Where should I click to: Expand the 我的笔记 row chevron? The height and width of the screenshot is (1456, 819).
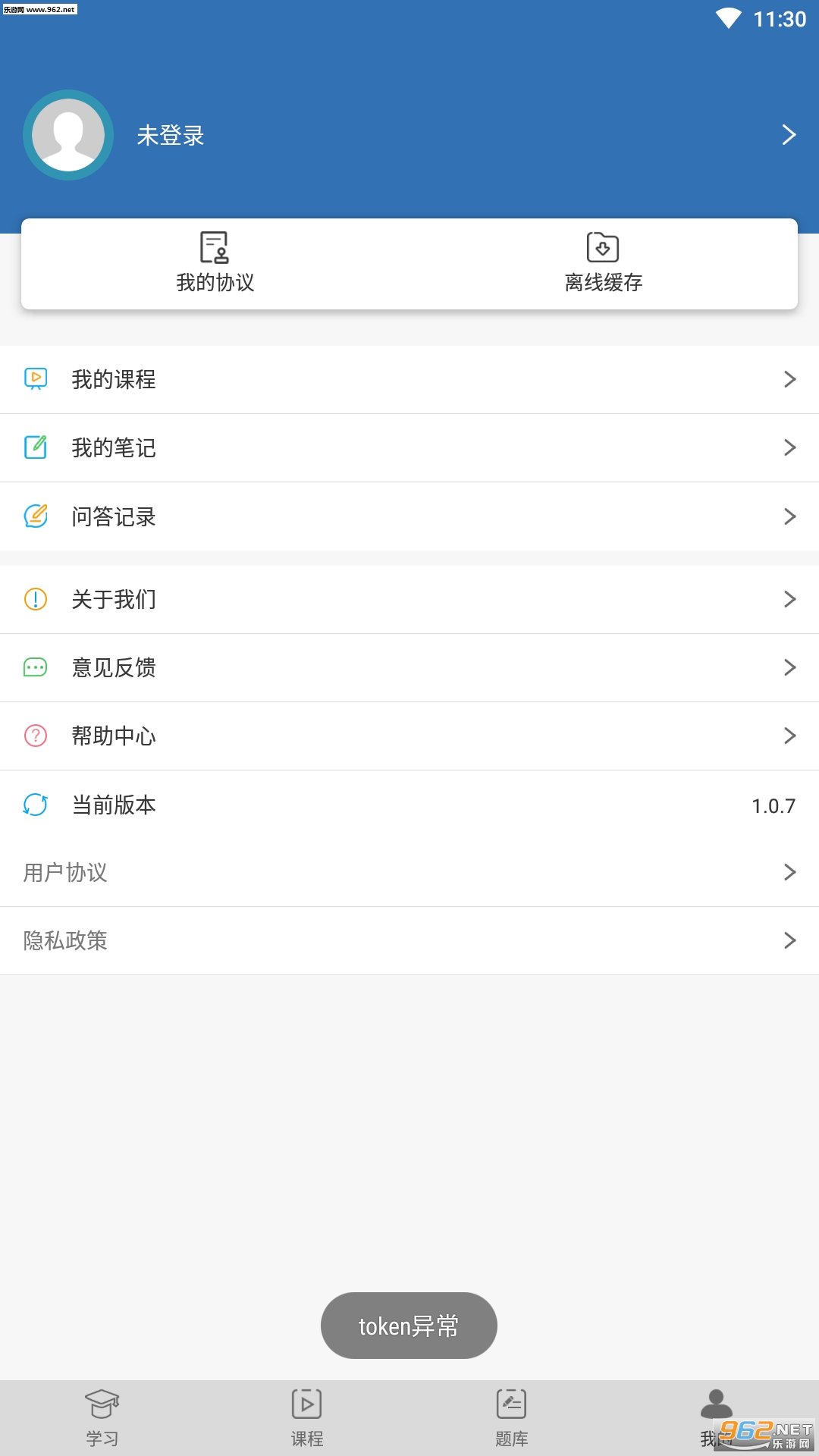tap(789, 447)
